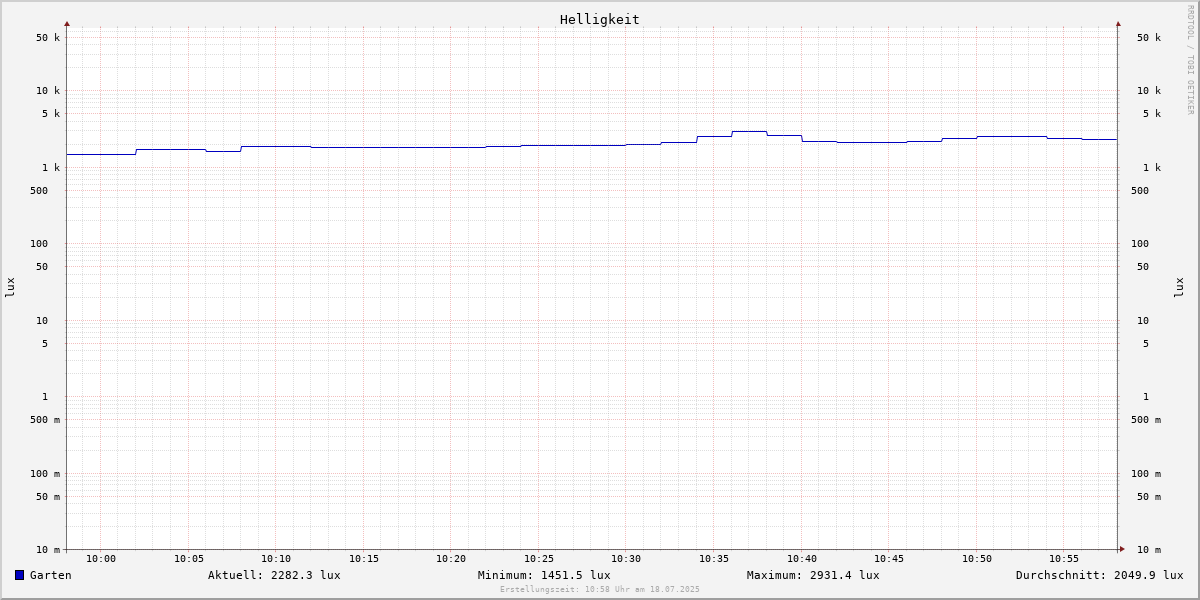Click the Erstellungszeit timestamp footer text
The image size is (1200, 600).
point(600,590)
